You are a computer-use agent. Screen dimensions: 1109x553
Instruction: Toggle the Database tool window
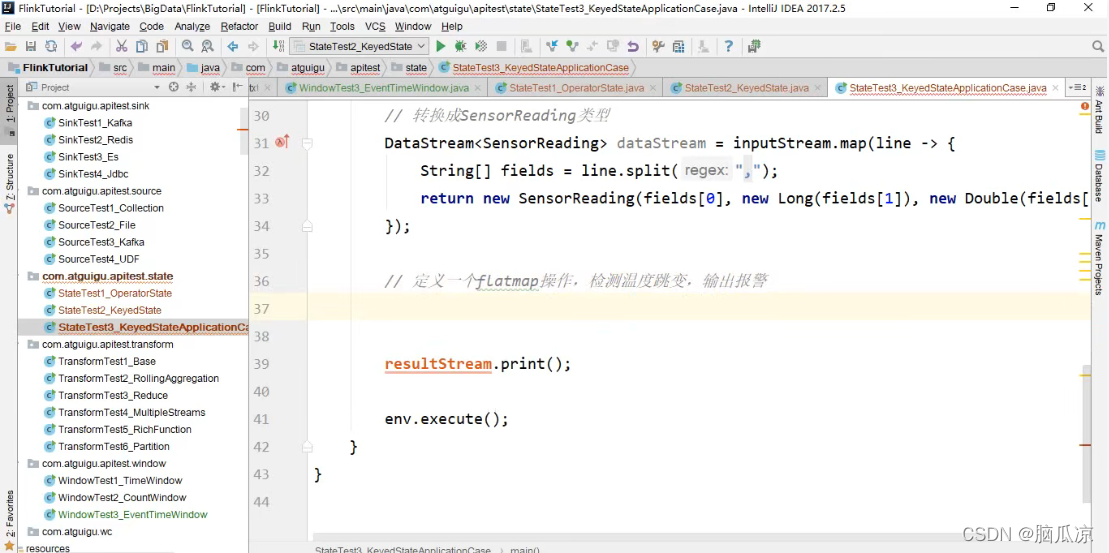pyautogui.click(x=1099, y=176)
